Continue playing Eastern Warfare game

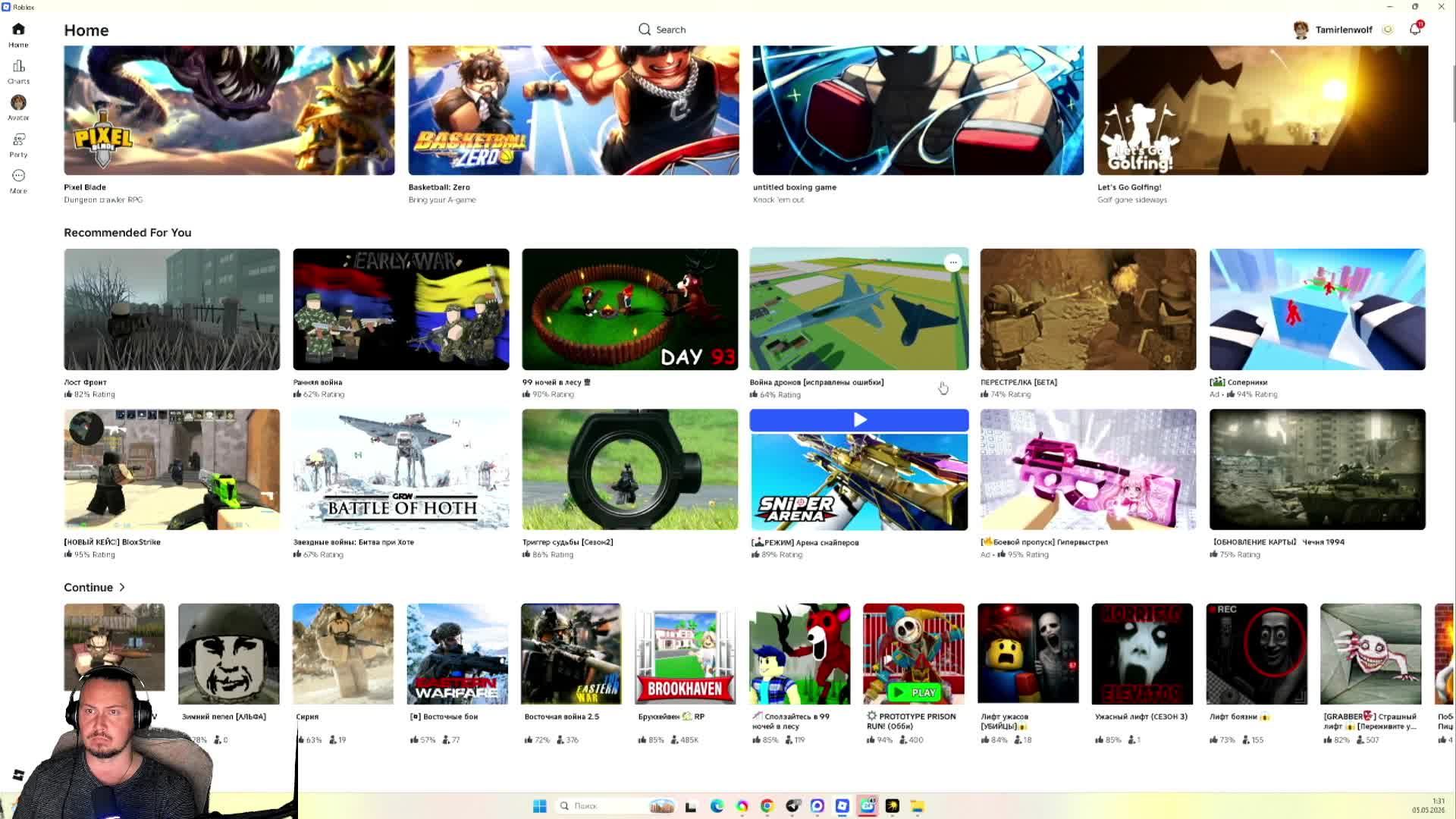(457, 654)
